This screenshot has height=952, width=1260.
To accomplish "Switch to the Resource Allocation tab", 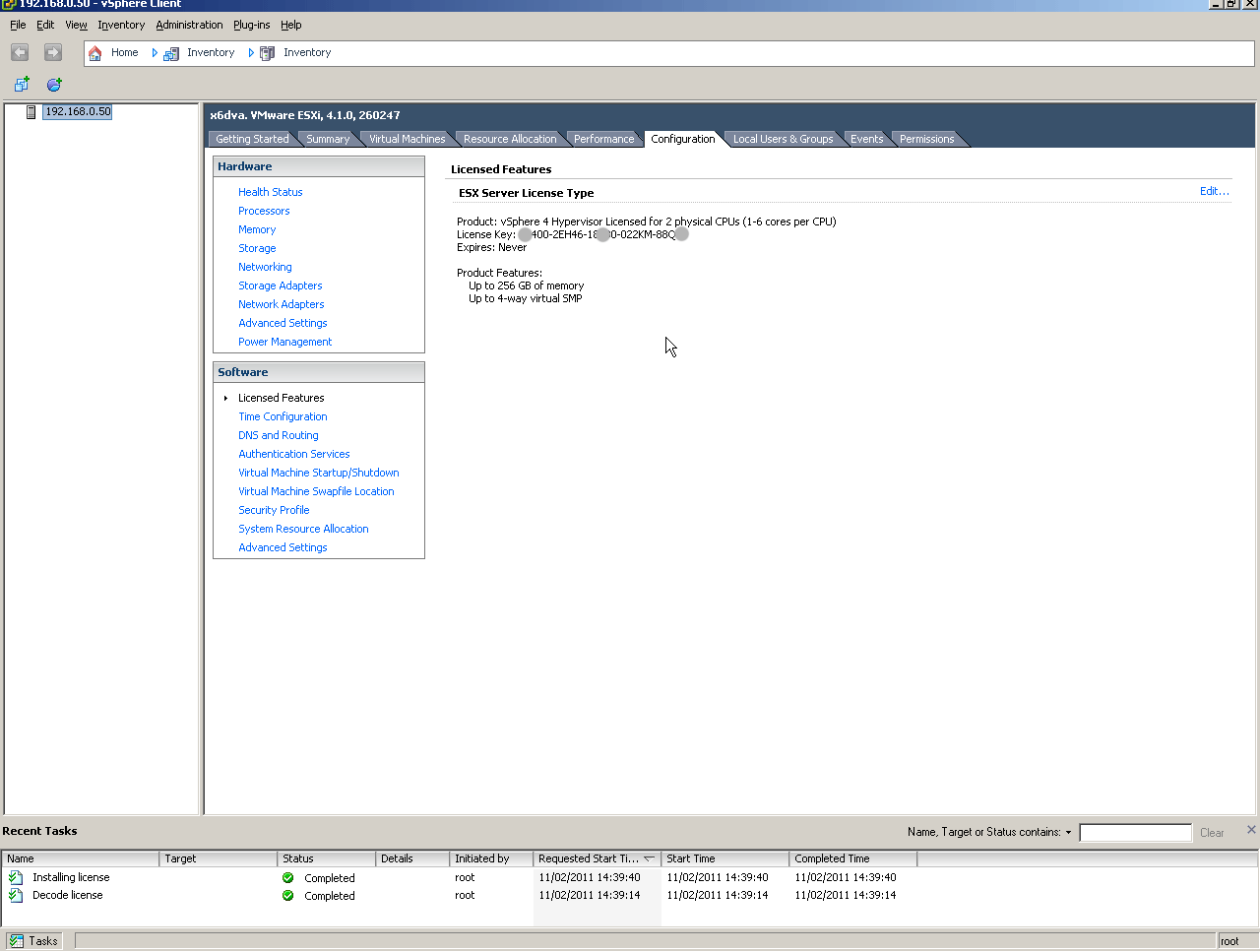I will click(510, 139).
